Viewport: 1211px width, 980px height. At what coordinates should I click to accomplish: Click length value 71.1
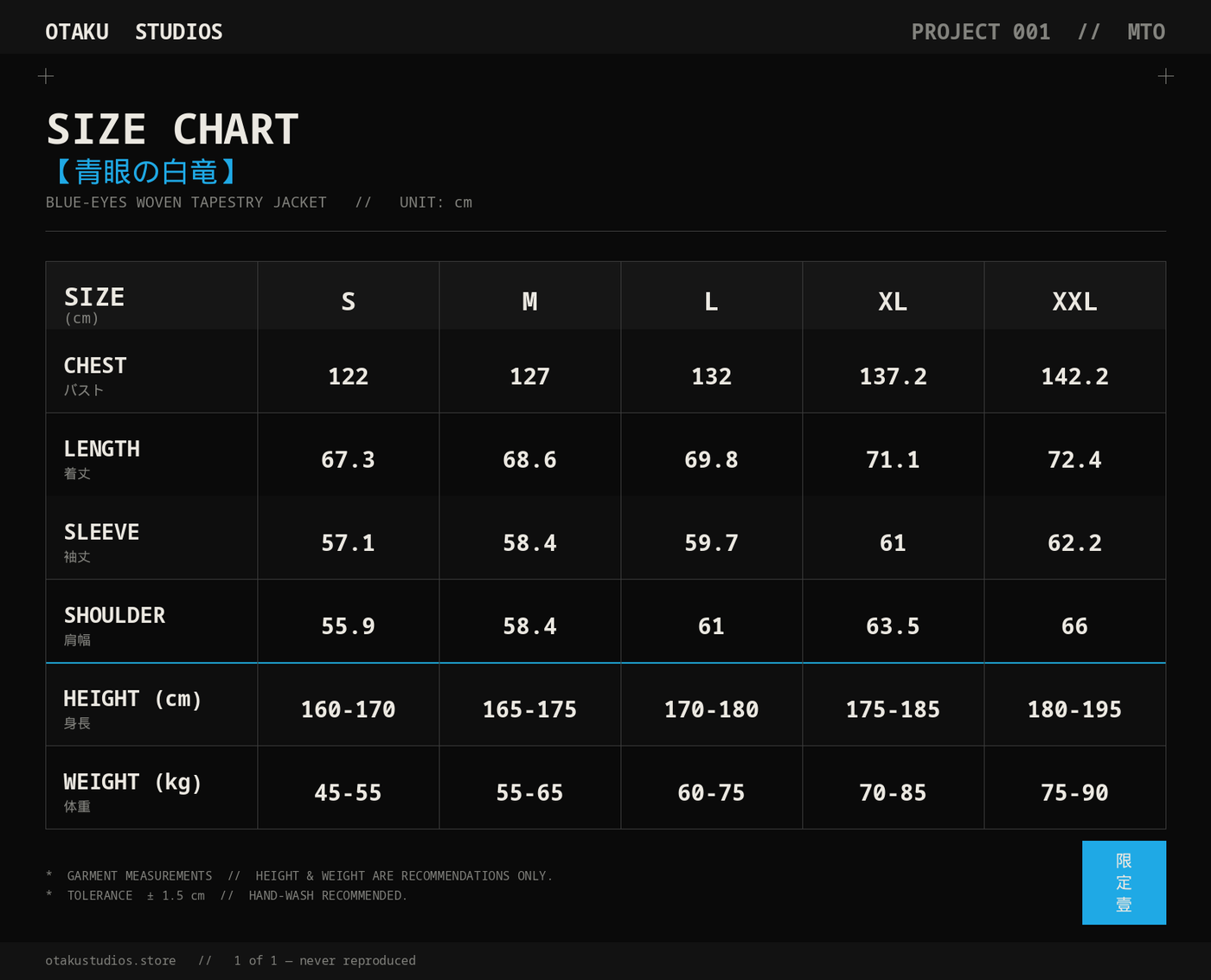click(894, 459)
